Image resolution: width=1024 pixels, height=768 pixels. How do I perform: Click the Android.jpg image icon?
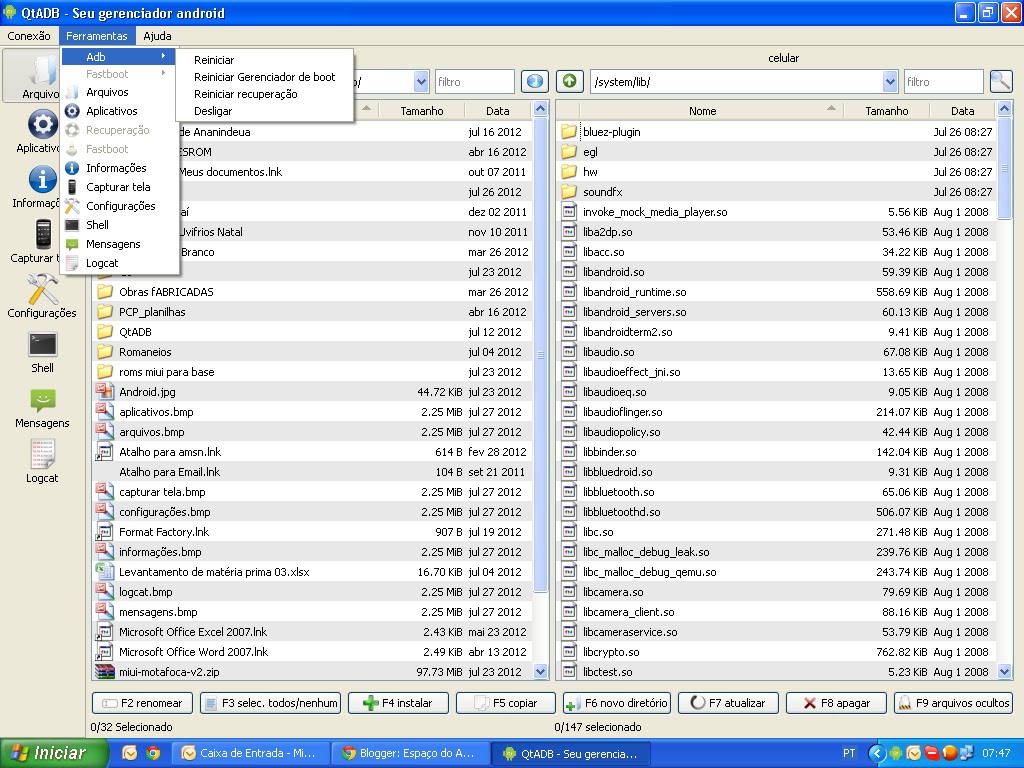[x=104, y=392]
